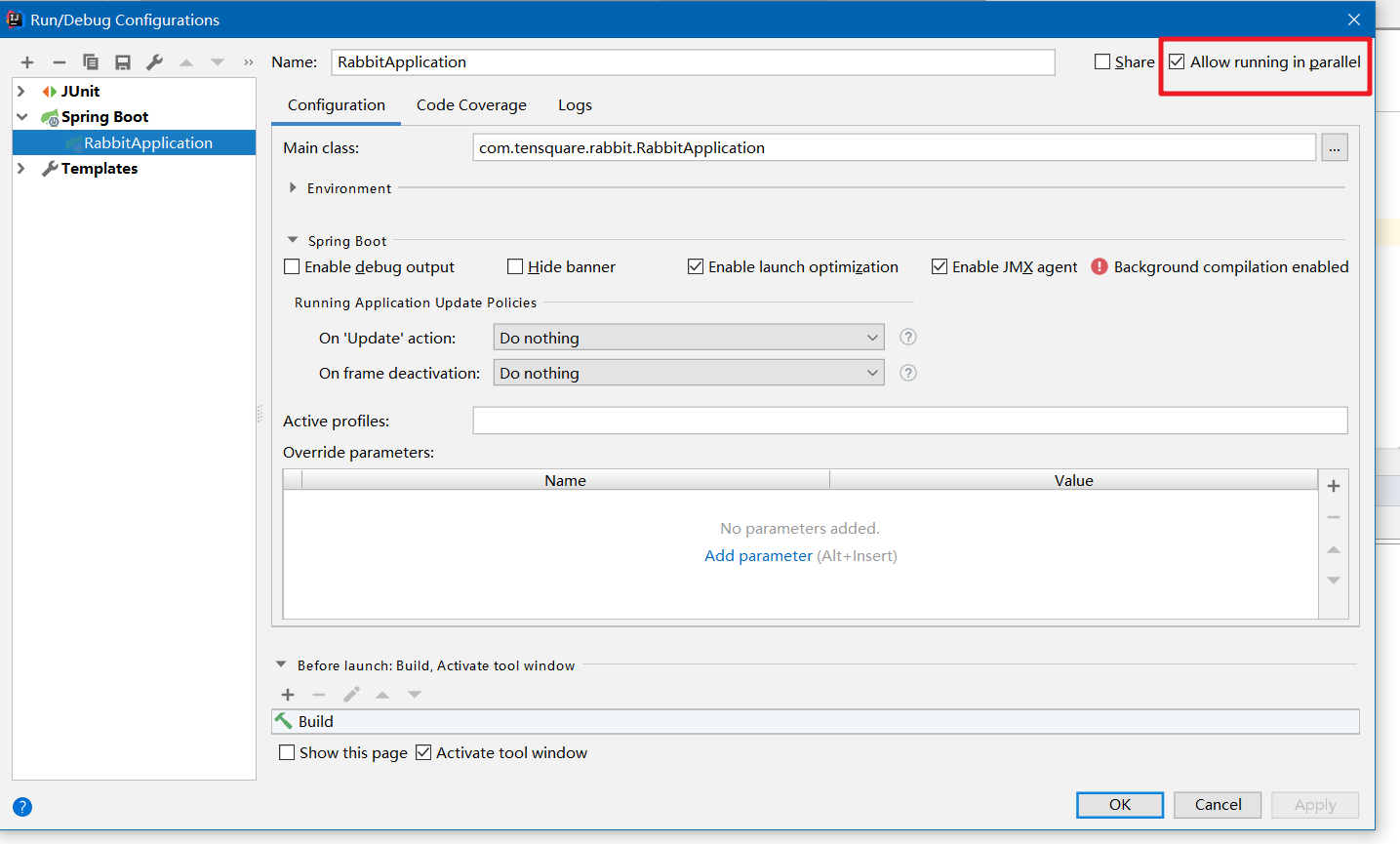Image resolution: width=1400 pixels, height=844 pixels.
Task: Toggle the Share checkbox
Action: tap(1102, 61)
